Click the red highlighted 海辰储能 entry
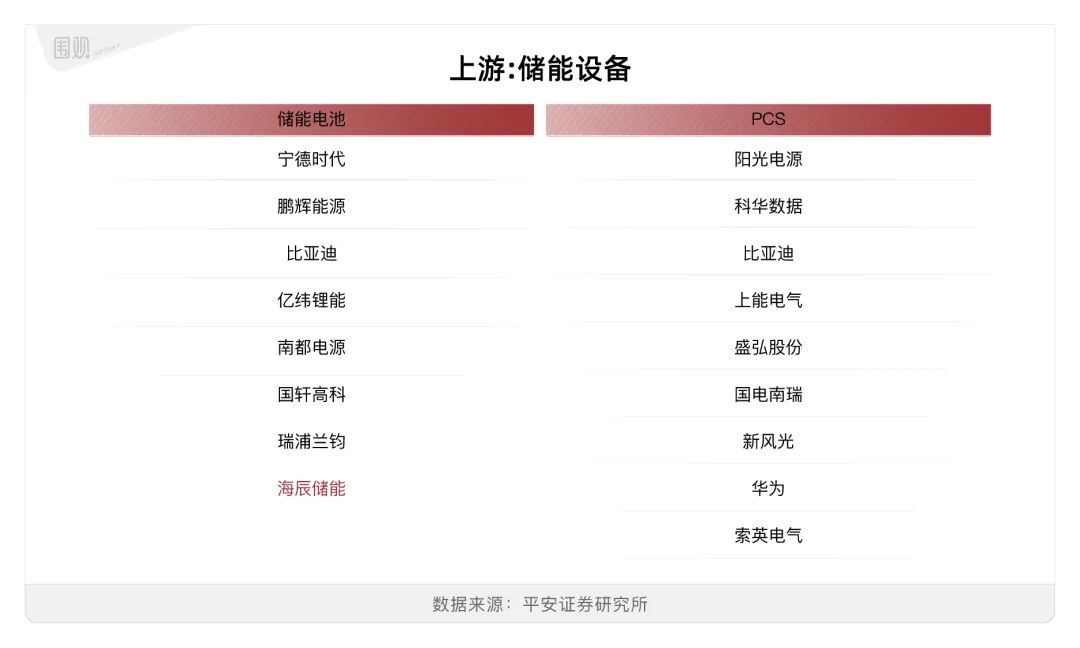 tap(311, 488)
